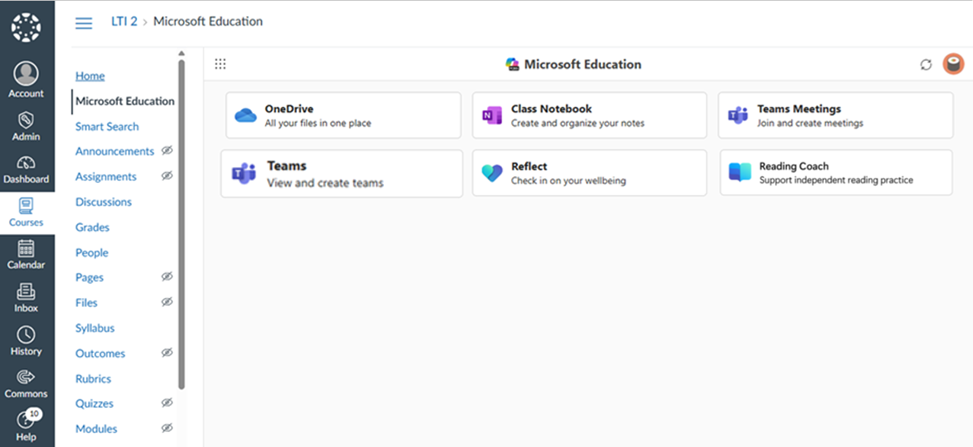Image resolution: width=973 pixels, height=447 pixels.
Task: Click the course navigation scrollbar
Action: click(x=181, y=224)
